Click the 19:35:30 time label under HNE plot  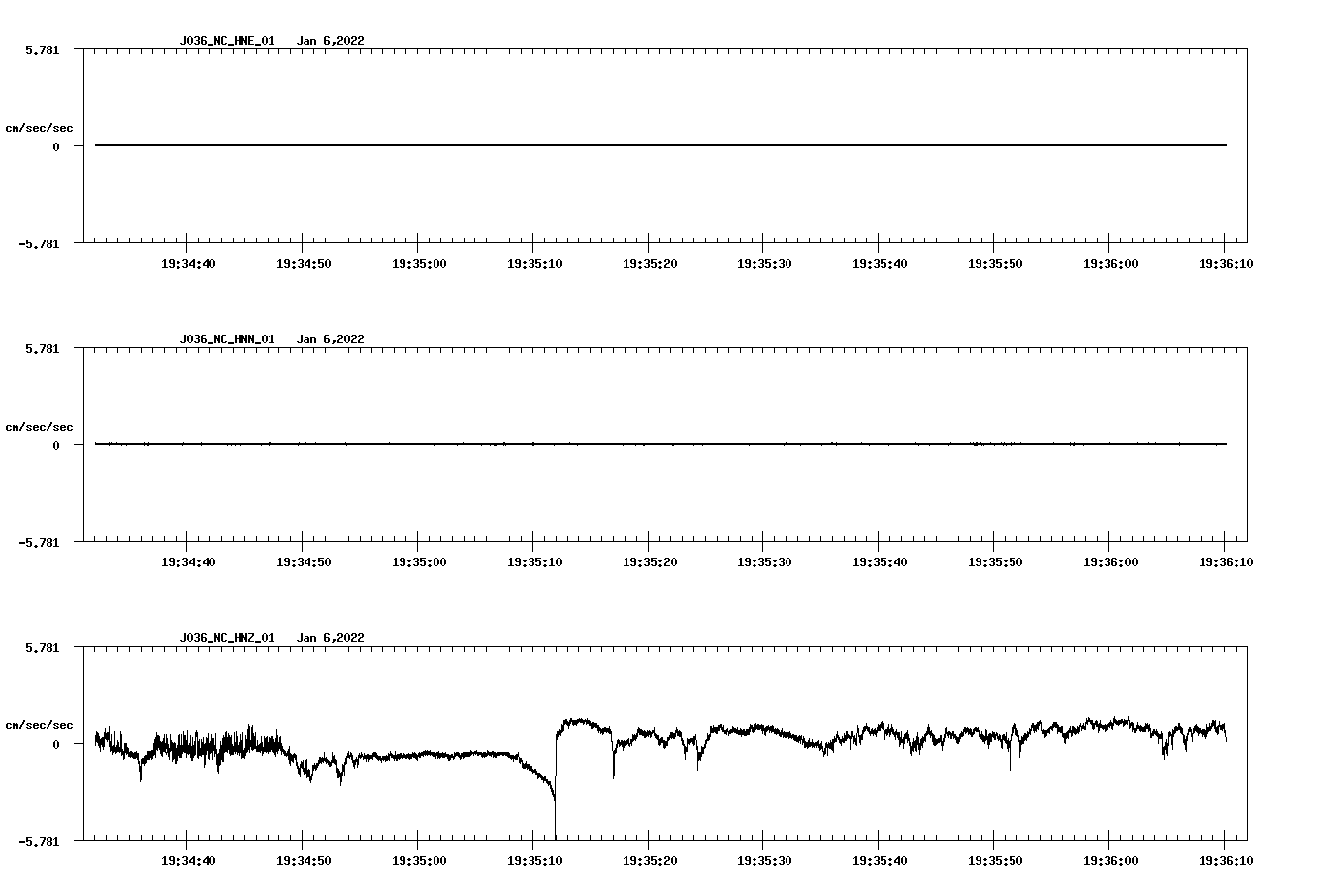(764, 264)
